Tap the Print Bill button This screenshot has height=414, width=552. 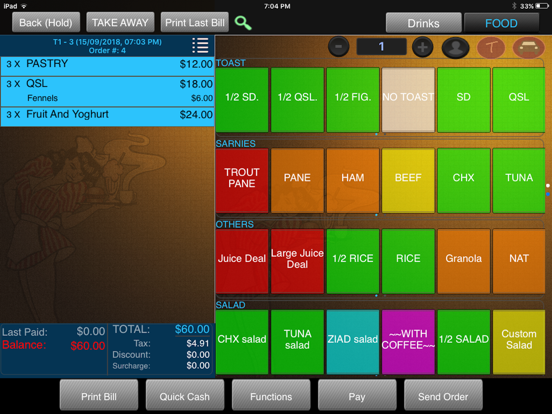tap(99, 396)
